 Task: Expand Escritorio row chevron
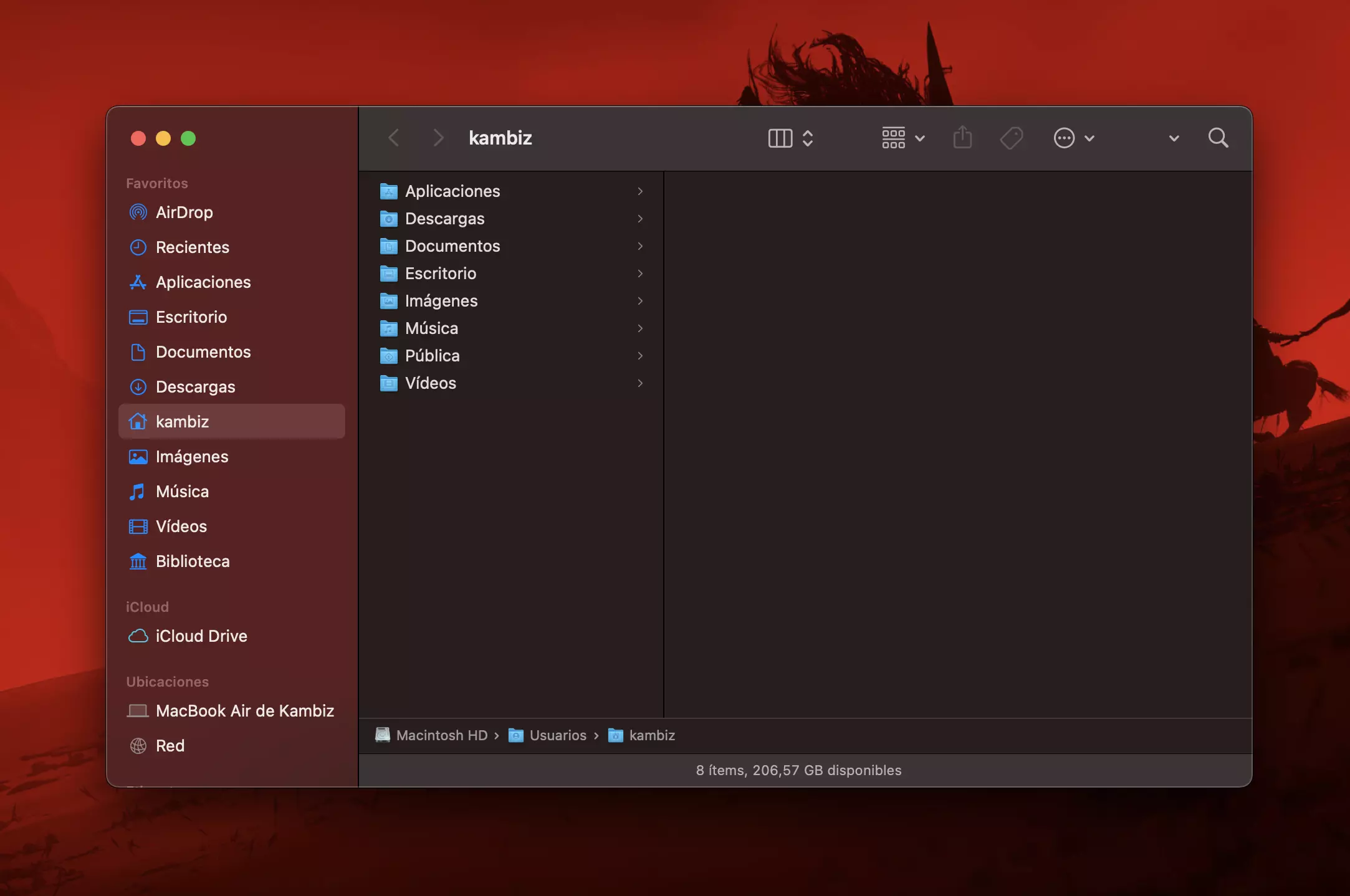click(640, 274)
